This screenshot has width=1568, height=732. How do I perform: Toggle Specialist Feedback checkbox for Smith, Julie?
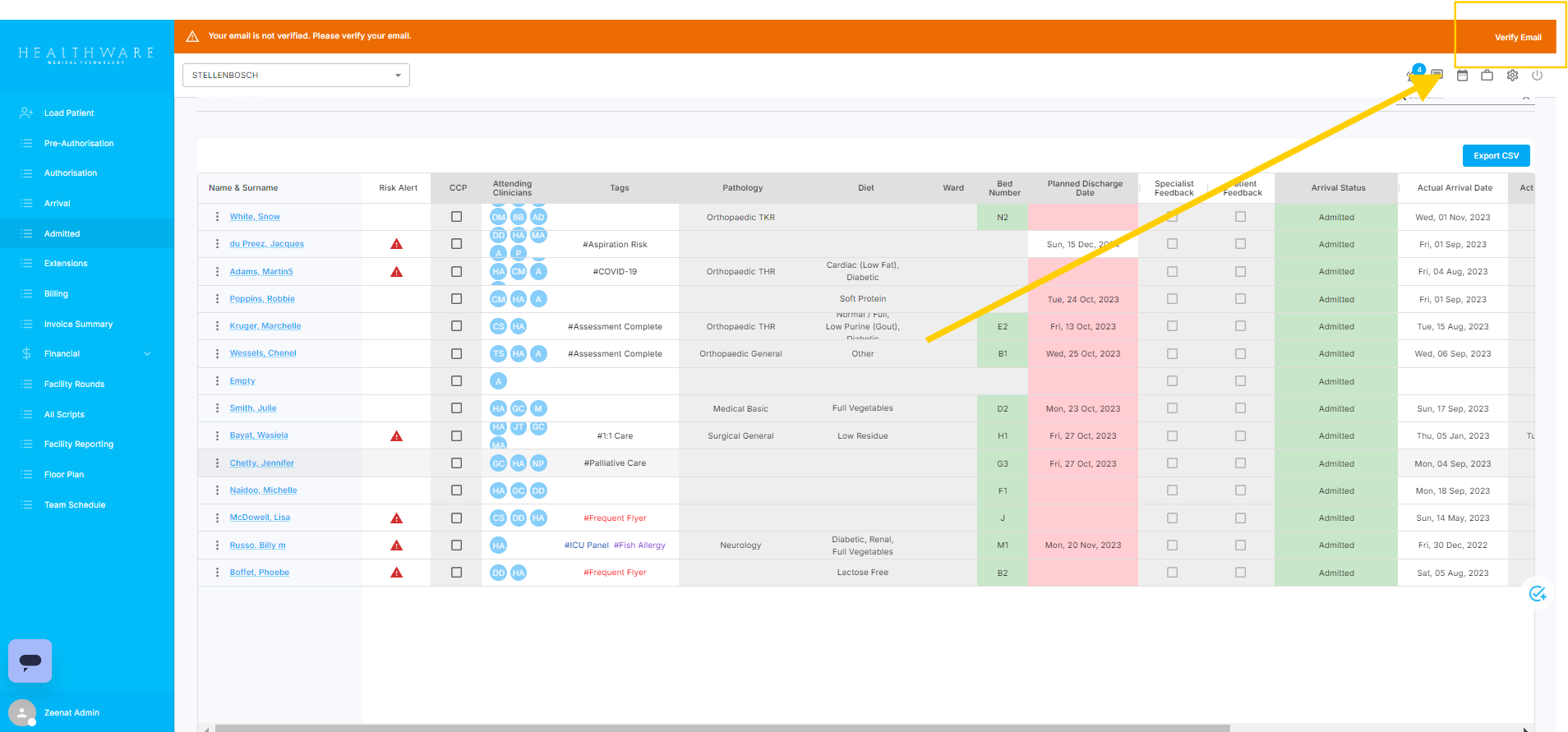point(1172,408)
